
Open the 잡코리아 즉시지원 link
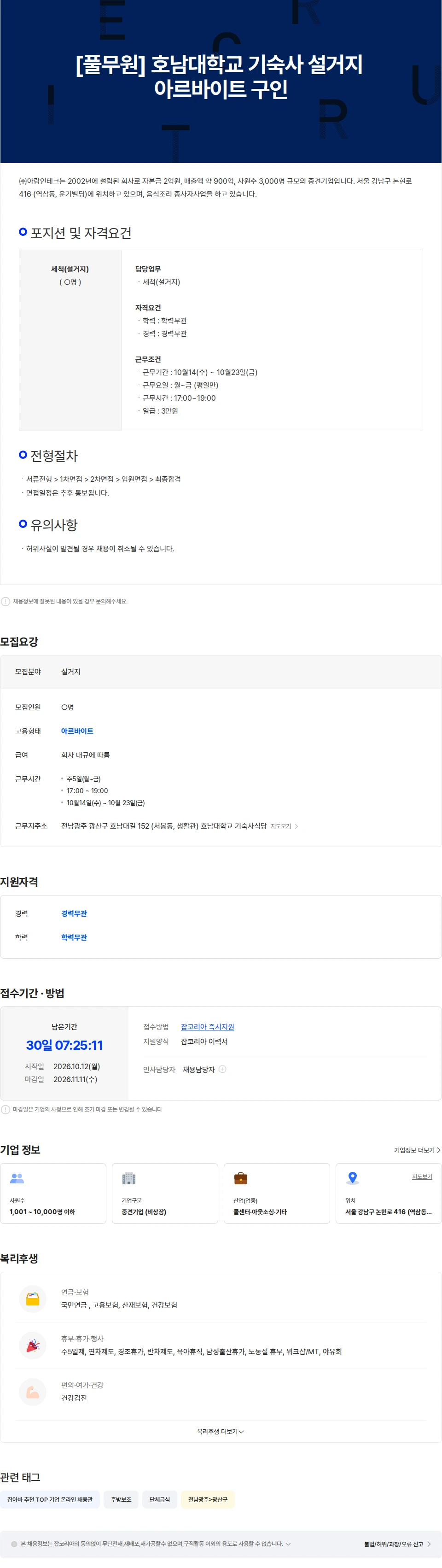point(208,1027)
